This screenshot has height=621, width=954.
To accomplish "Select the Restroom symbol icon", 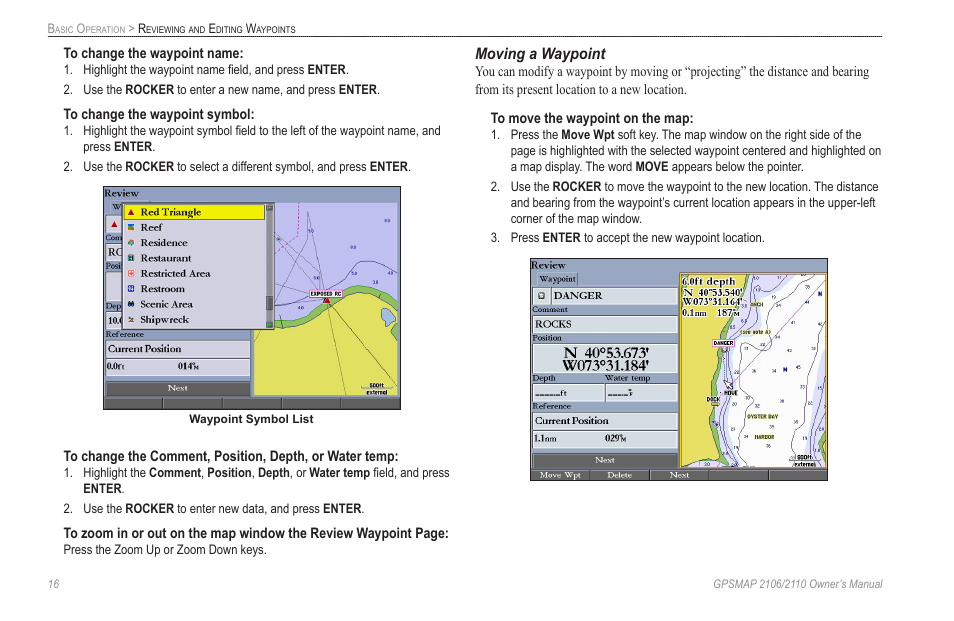I will click(131, 289).
